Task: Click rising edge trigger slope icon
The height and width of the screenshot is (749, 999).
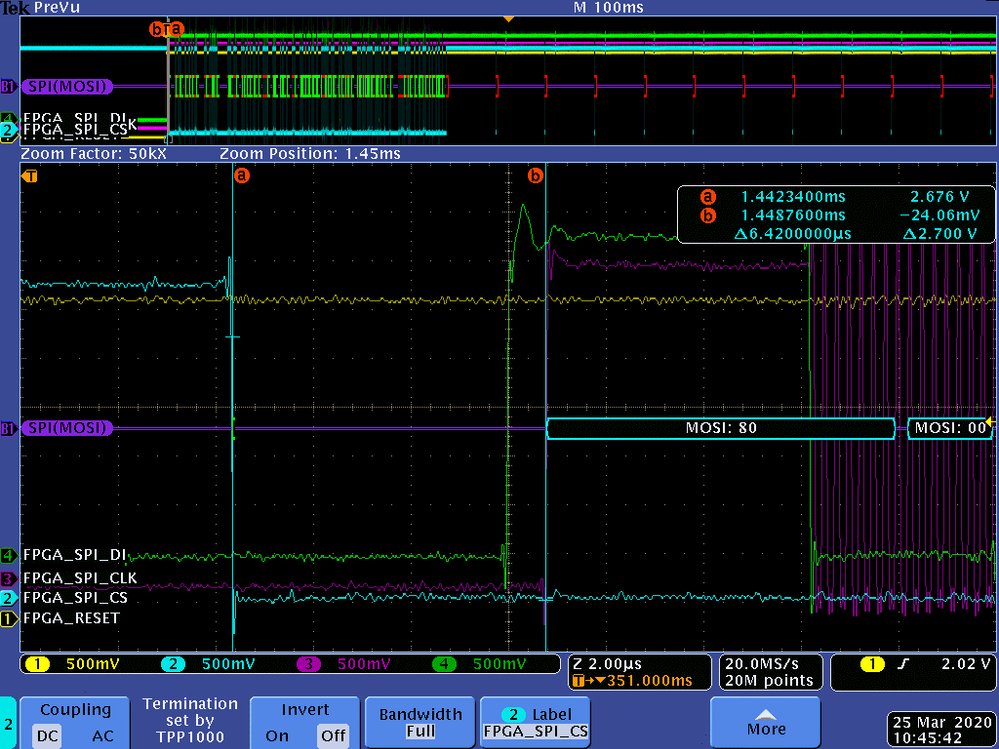Action: [903, 664]
